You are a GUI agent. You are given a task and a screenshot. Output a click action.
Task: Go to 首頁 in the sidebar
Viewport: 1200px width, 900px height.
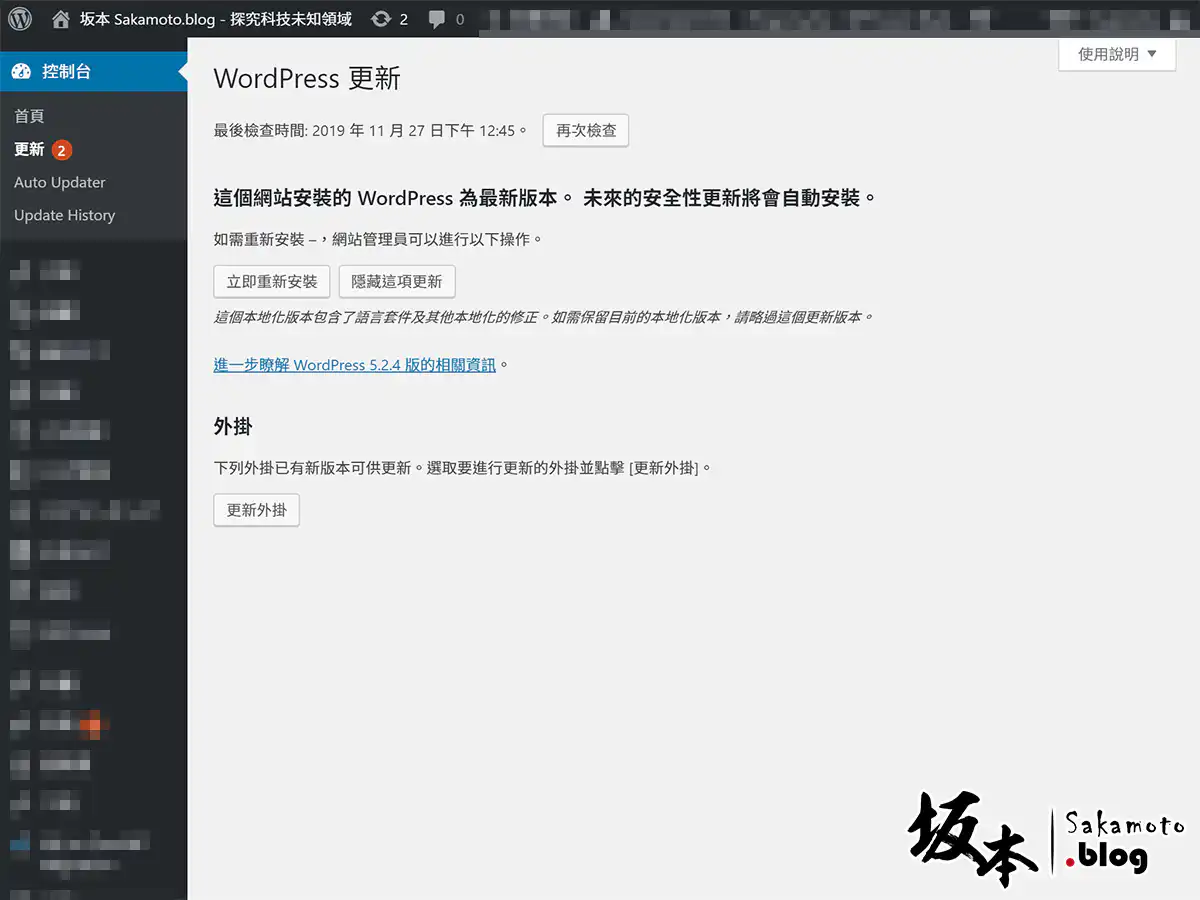pos(29,116)
